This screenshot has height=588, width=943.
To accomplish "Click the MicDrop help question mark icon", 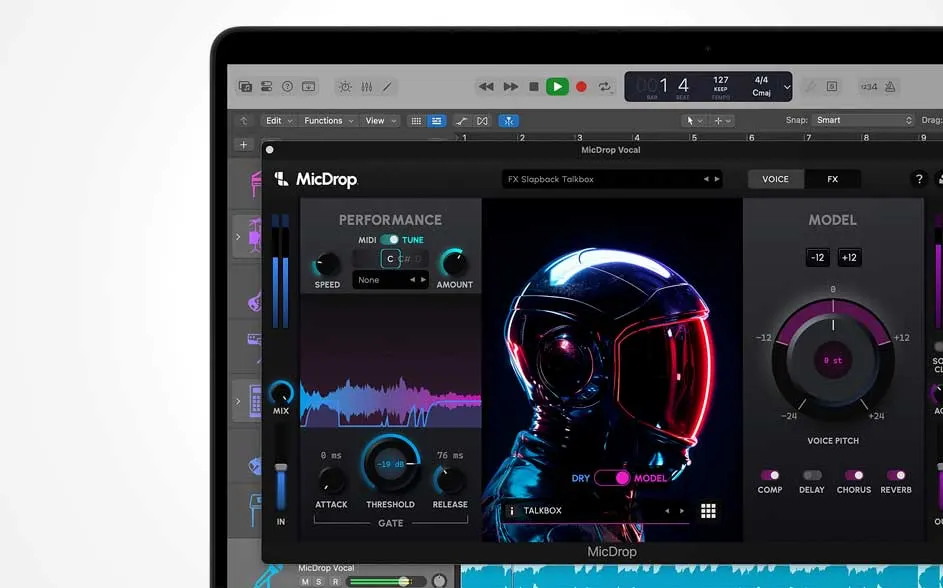I will point(918,179).
